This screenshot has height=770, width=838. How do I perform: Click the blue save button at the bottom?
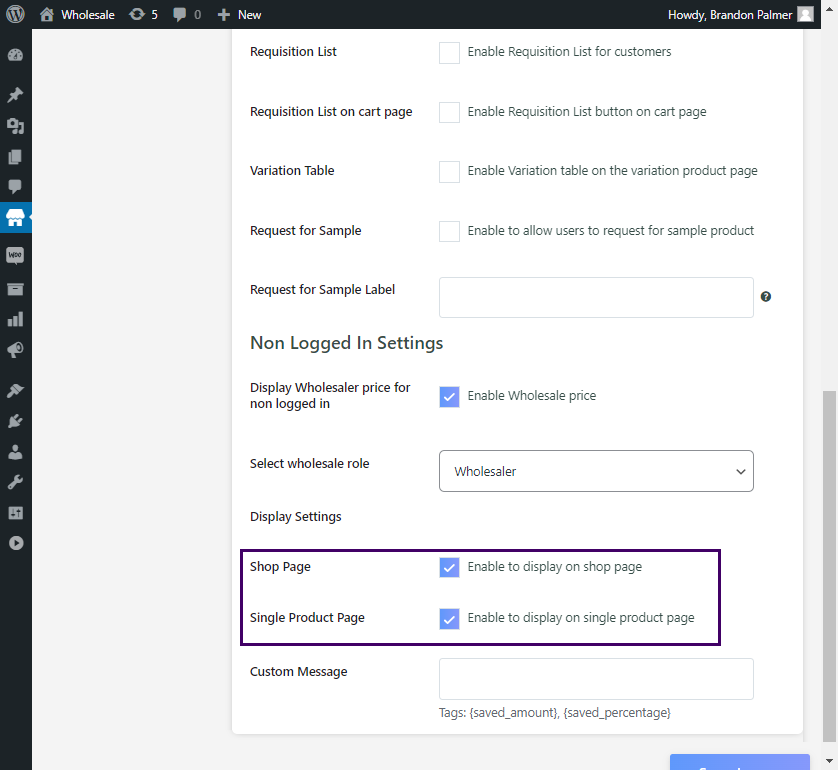pos(740,762)
